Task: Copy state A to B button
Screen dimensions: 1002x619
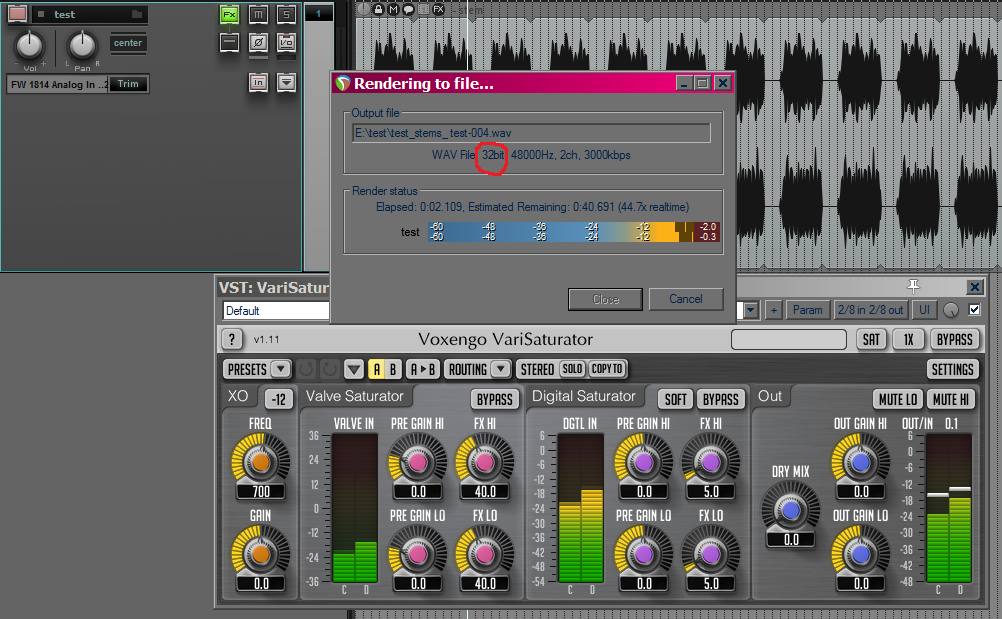Action: click(423, 369)
